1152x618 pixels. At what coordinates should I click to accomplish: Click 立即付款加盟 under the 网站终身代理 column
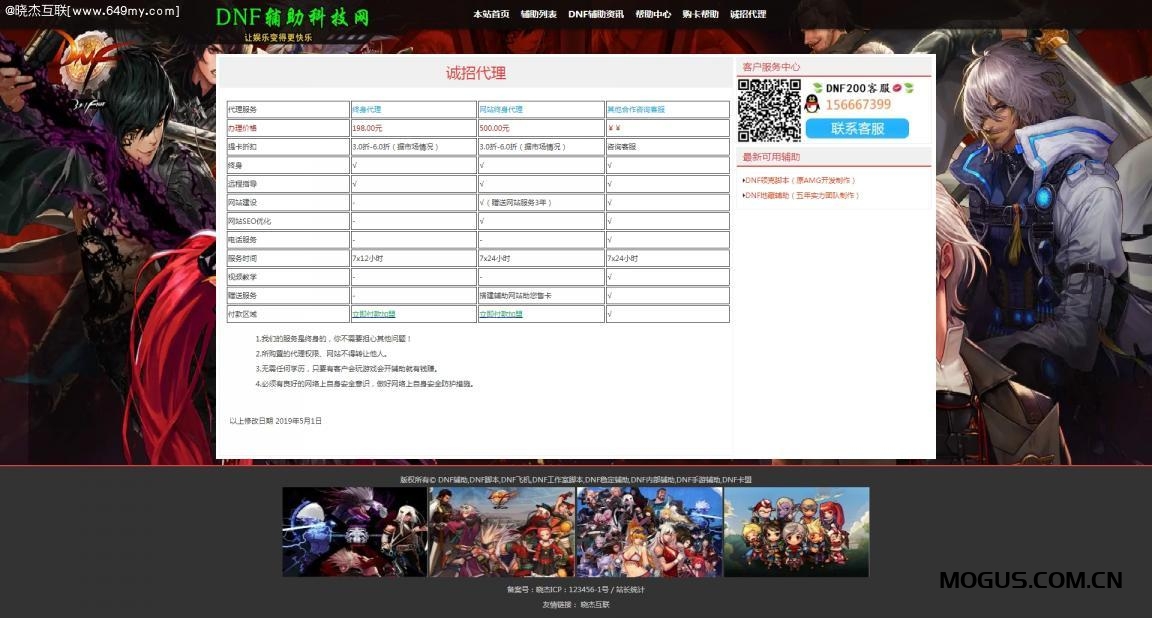point(503,313)
